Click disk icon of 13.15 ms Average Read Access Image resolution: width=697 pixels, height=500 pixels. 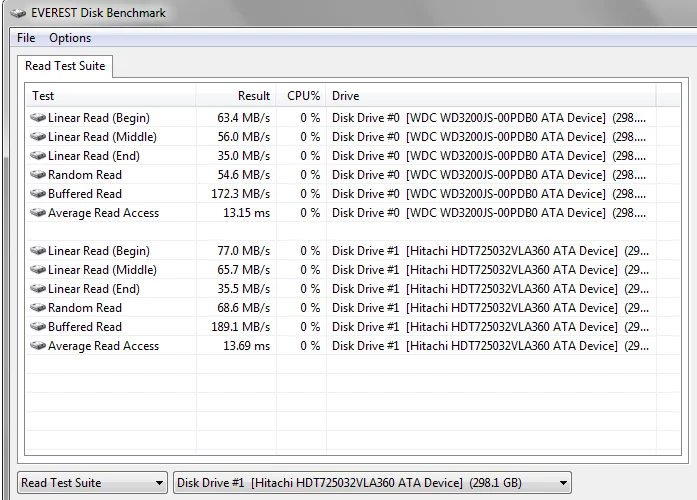pos(38,213)
